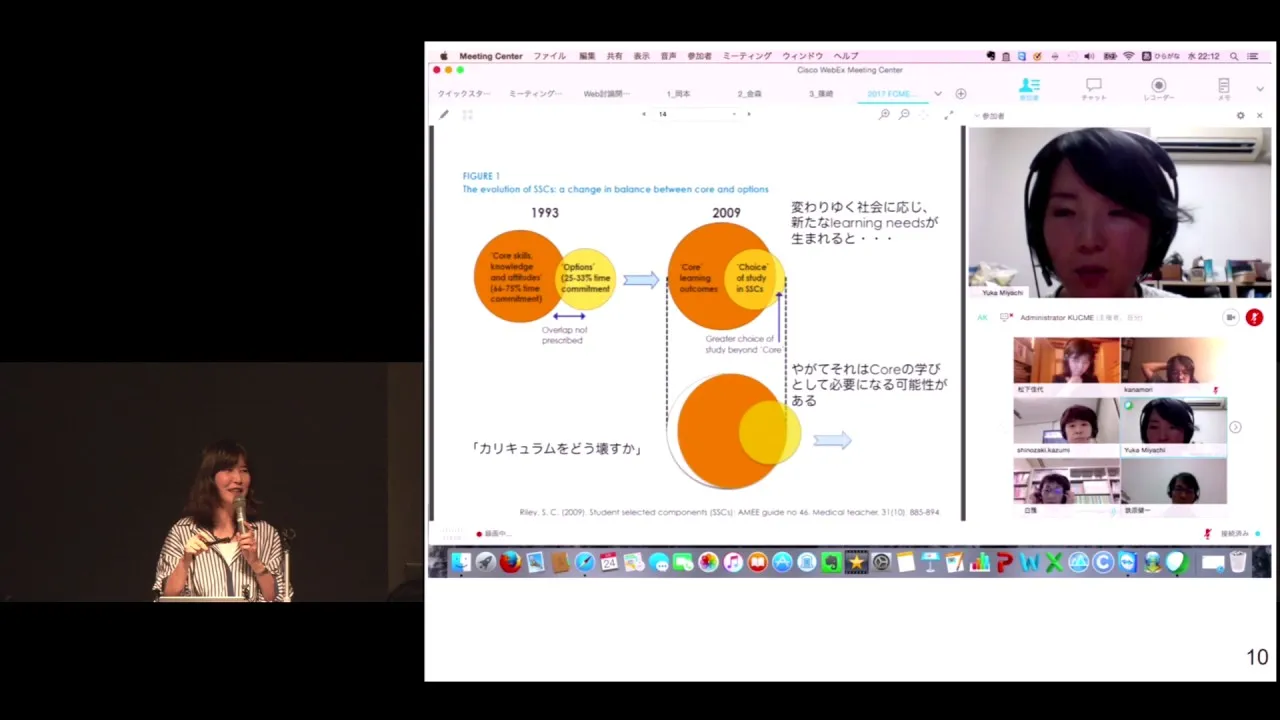The height and width of the screenshot is (720, 1280).
Task: Open Photos app in the Dock
Action: click(708, 562)
